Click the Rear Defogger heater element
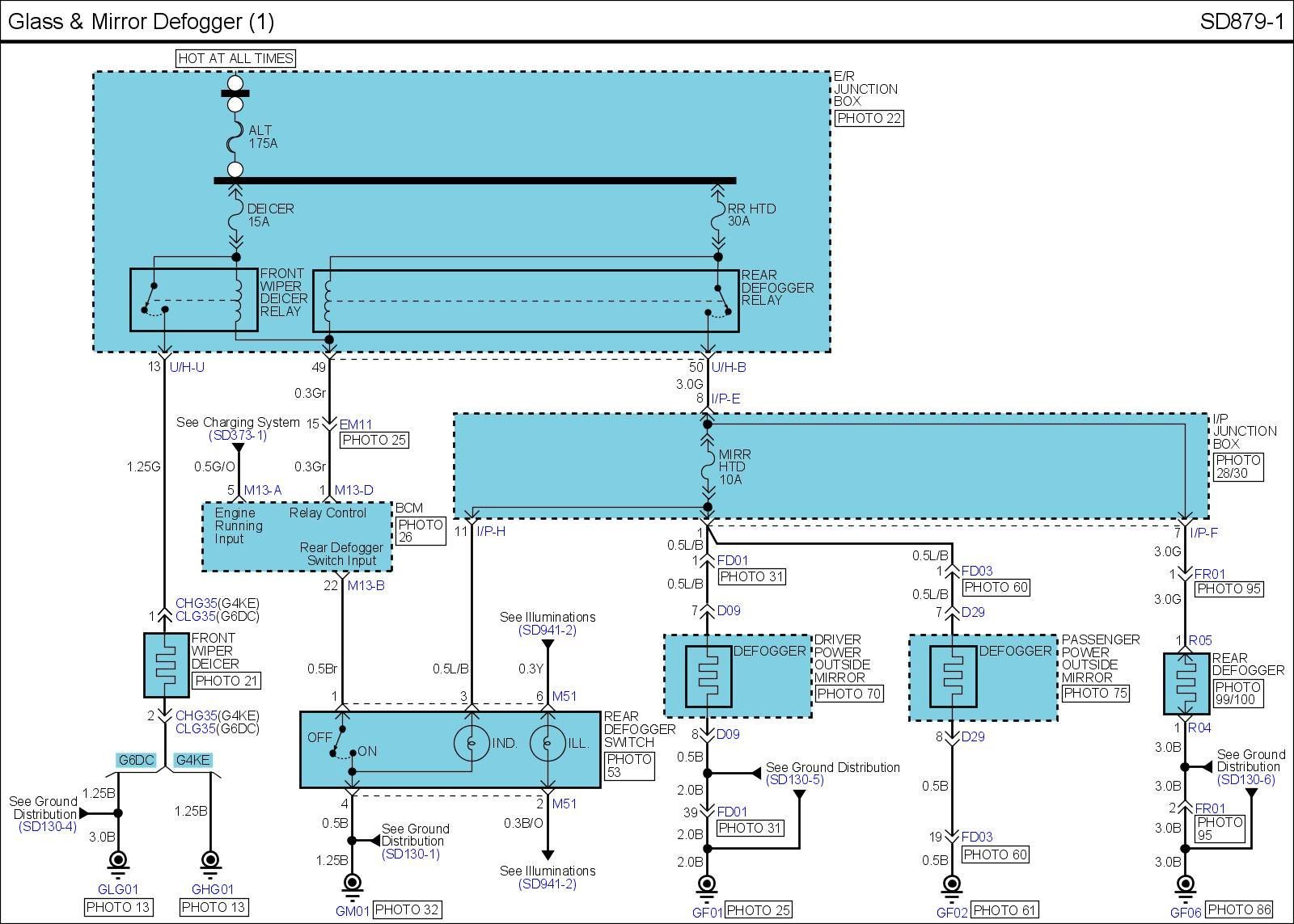The width and height of the screenshot is (1294, 924). [x=1185, y=684]
